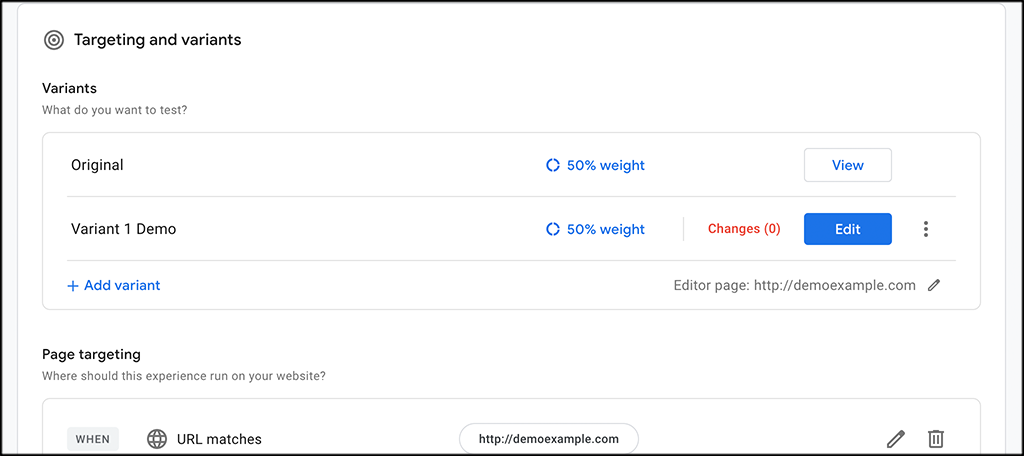Delete the URL matches rule trash icon
This screenshot has height=456, width=1024.
click(936, 438)
